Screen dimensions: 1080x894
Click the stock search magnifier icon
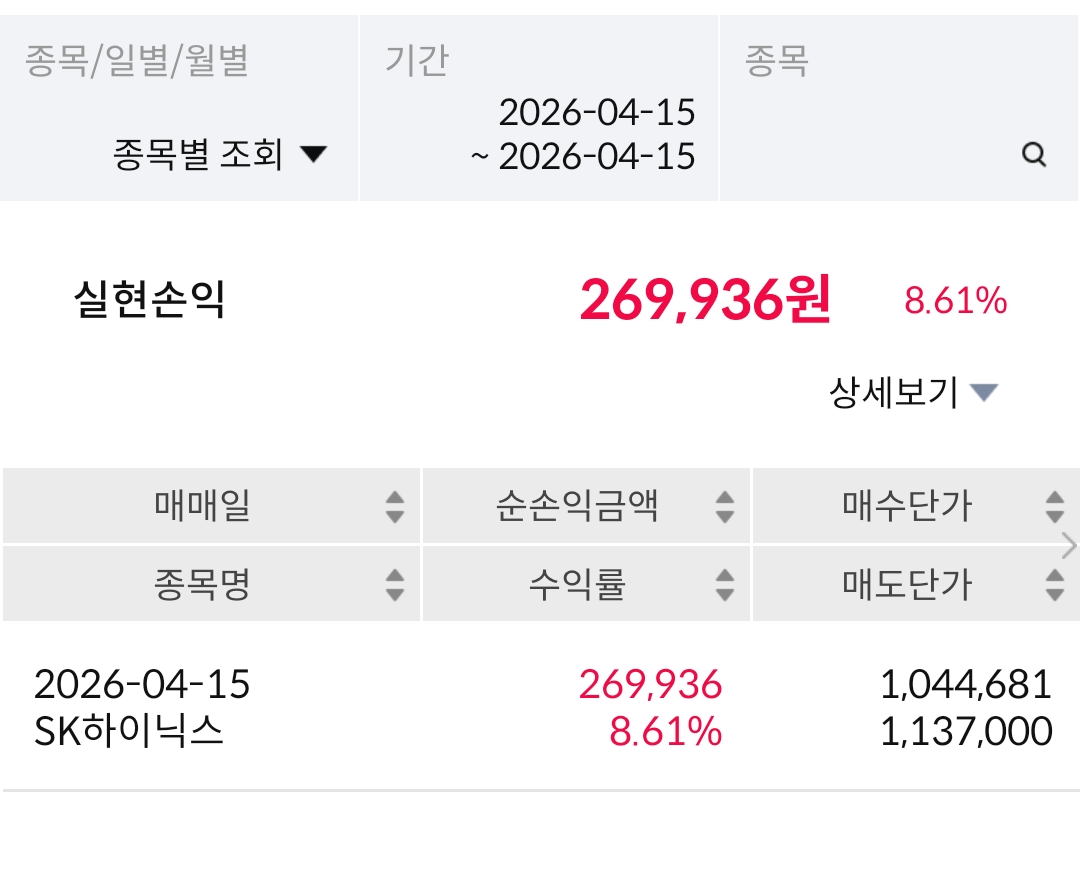[x=1034, y=155]
